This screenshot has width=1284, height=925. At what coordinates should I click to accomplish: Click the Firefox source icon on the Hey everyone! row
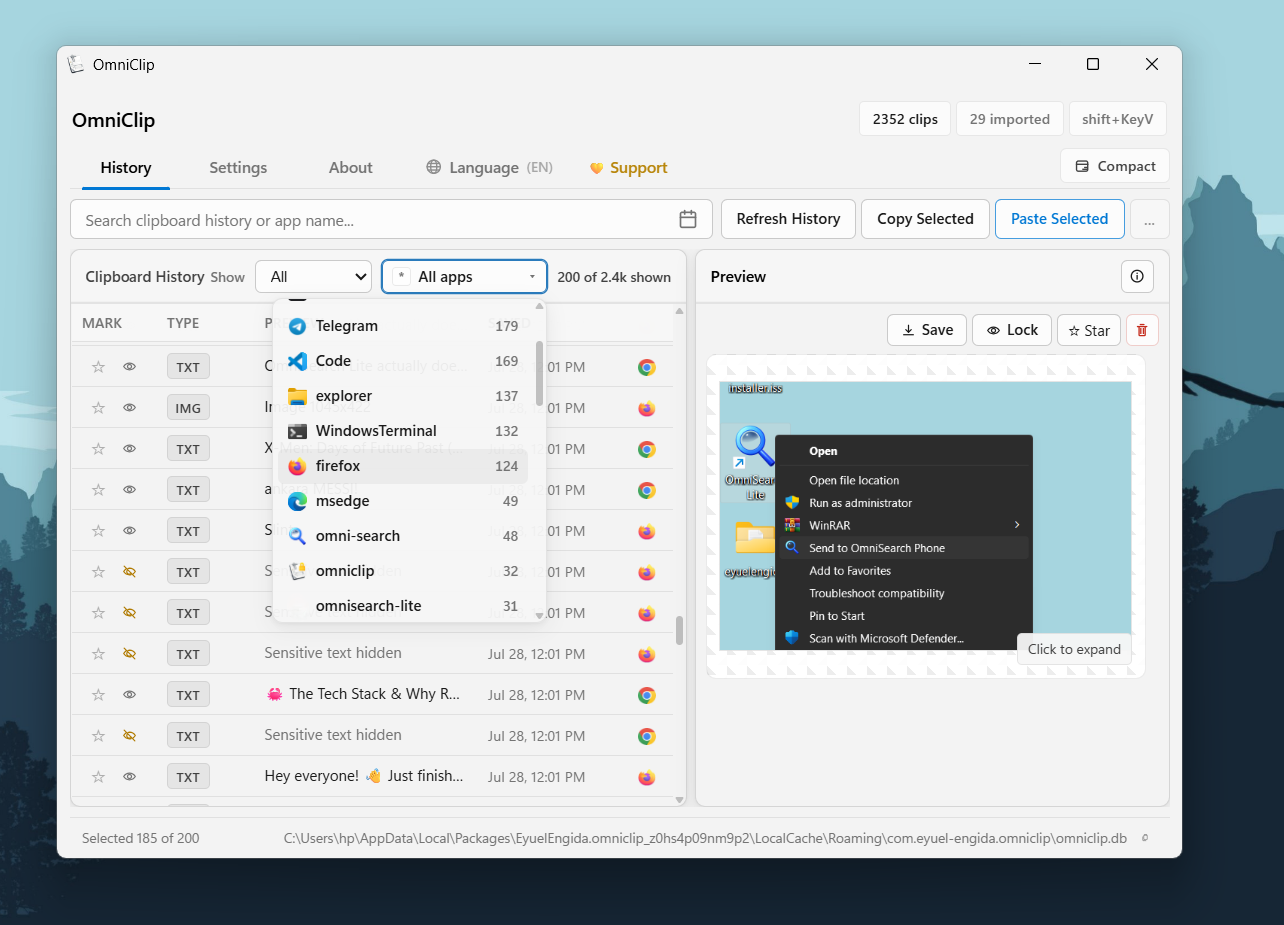[x=647, y=777]
